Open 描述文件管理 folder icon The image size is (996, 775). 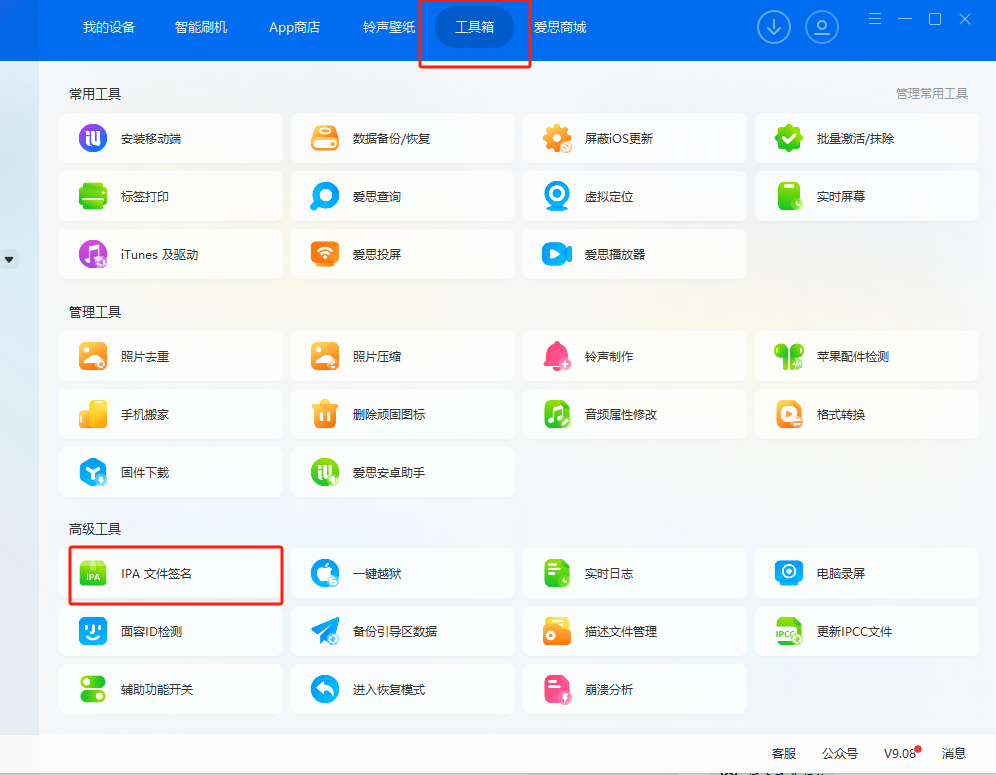[556, 631]
